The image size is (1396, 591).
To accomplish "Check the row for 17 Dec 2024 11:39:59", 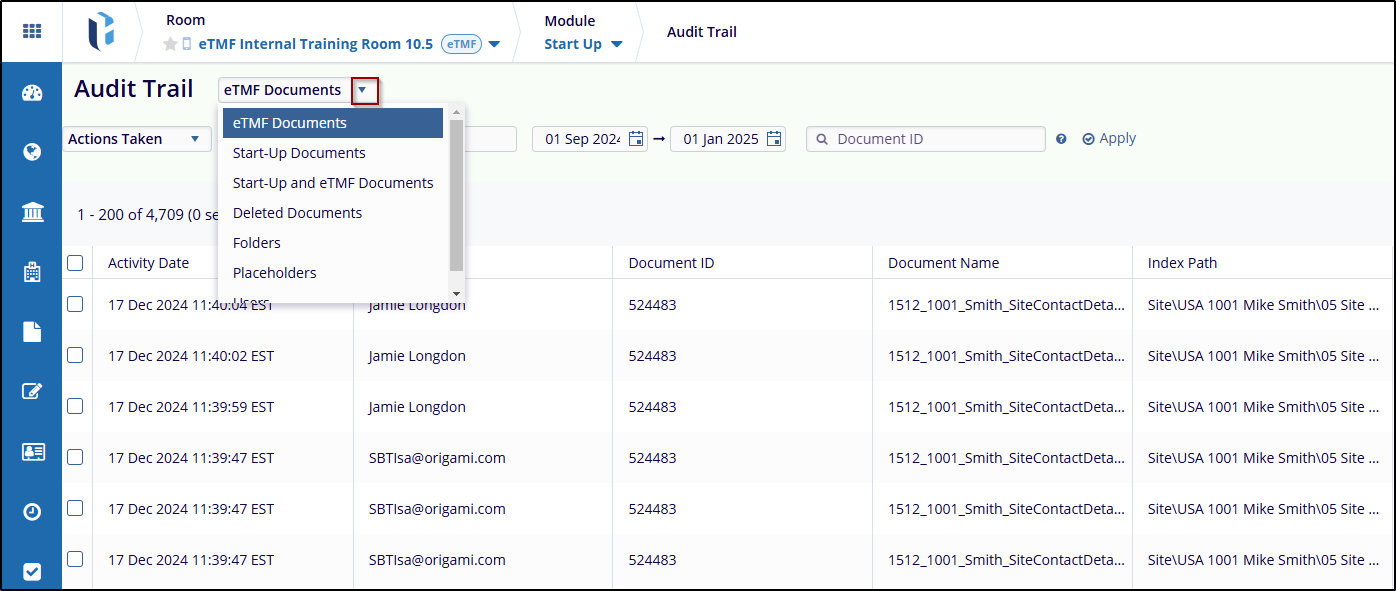I will (x=75, y=406).
